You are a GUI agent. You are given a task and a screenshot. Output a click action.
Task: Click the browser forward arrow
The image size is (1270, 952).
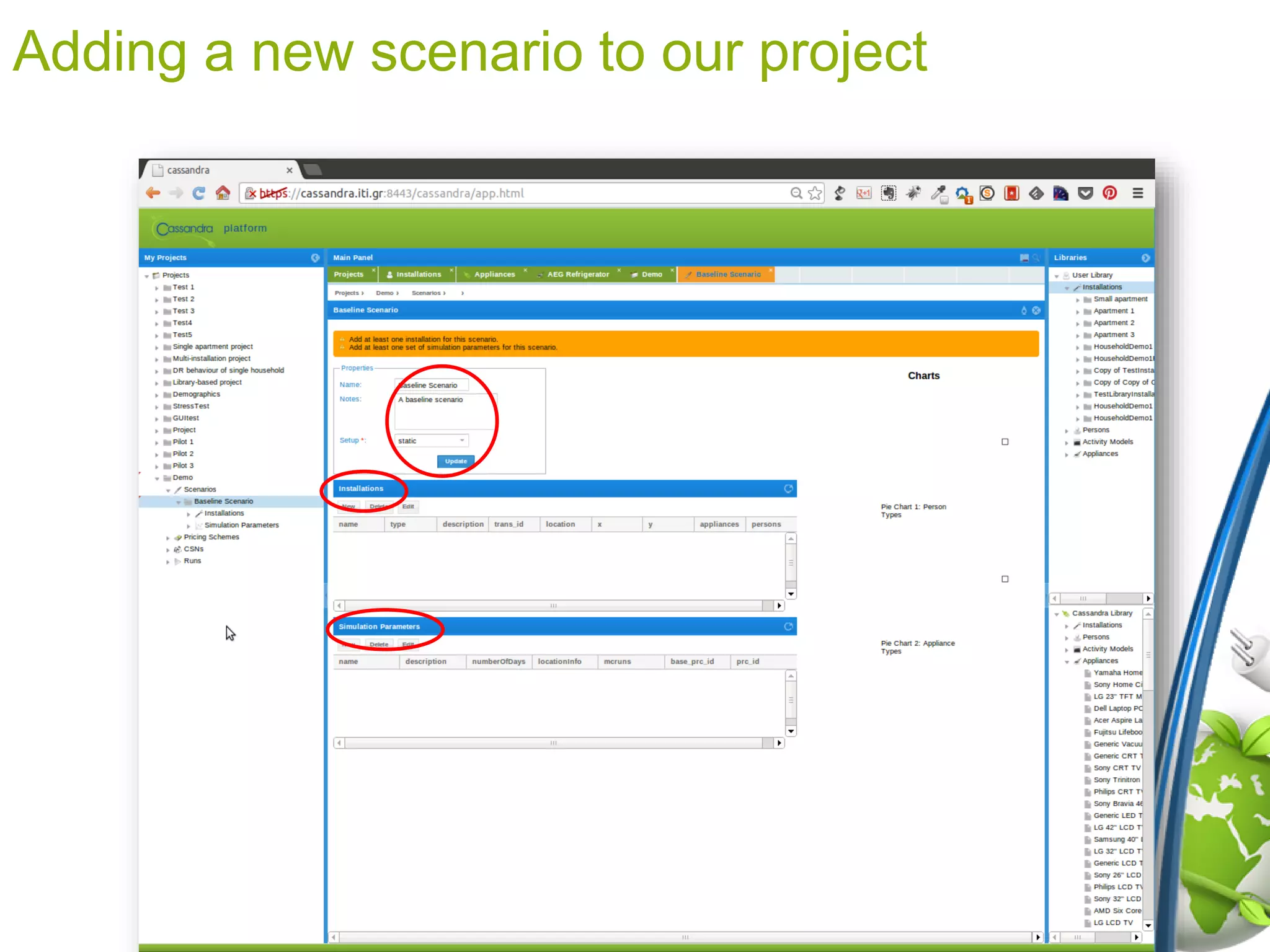(x=176, y=193)
